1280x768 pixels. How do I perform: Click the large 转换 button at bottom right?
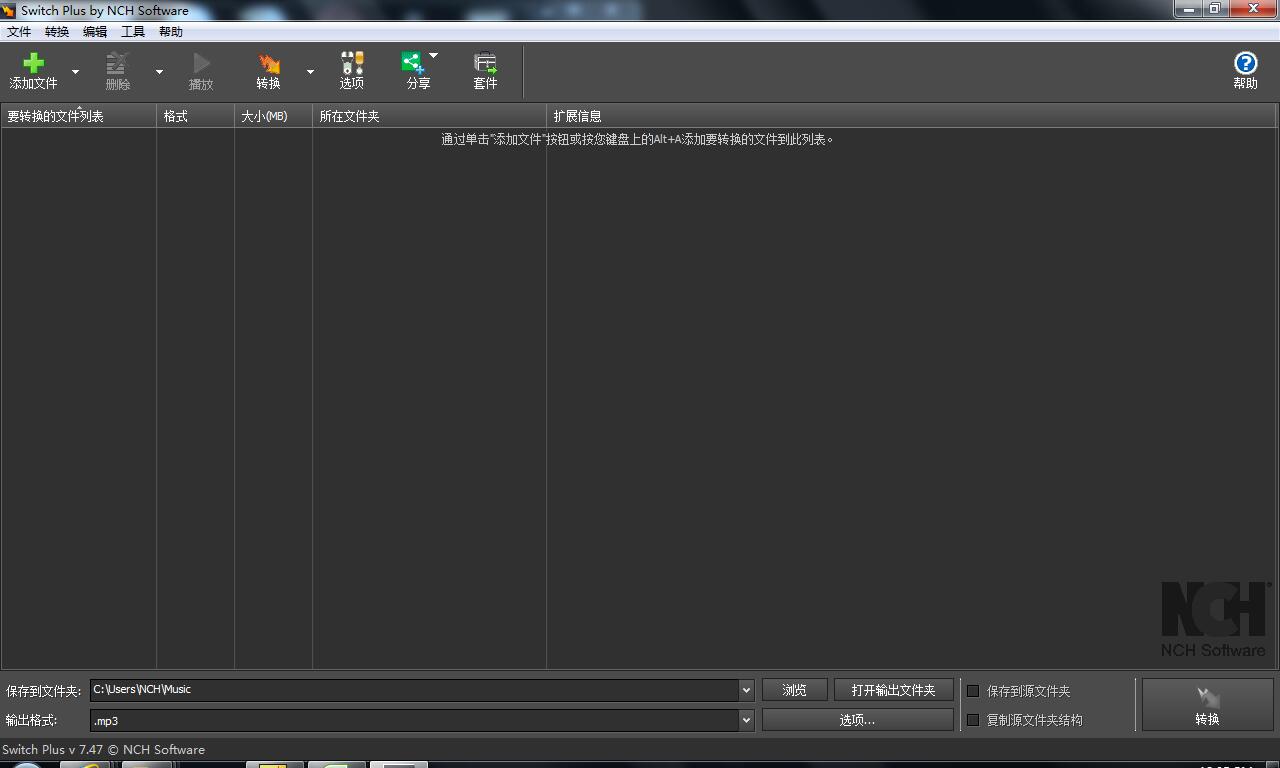(1207, 705)
